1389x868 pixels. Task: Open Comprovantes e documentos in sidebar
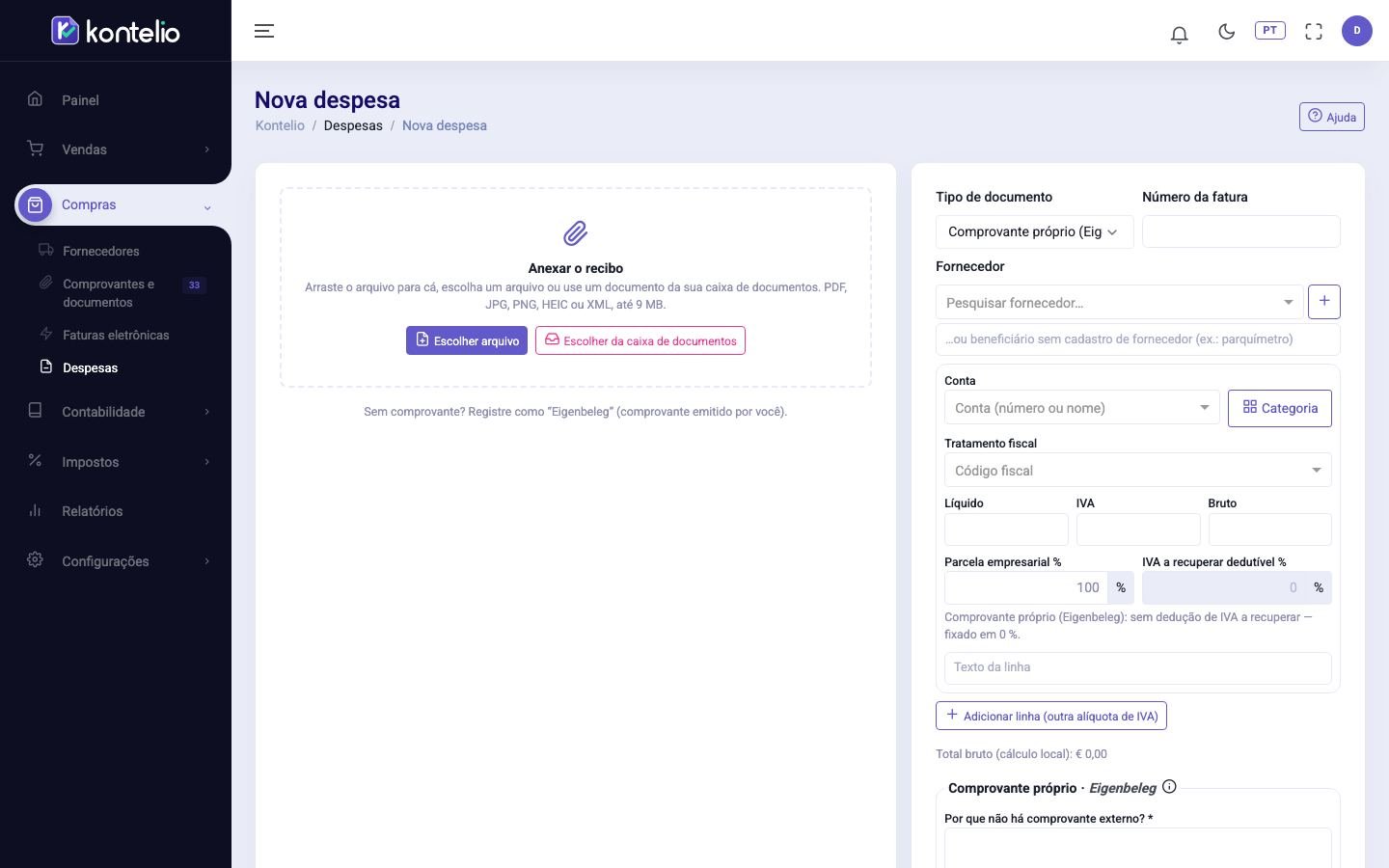108,293
